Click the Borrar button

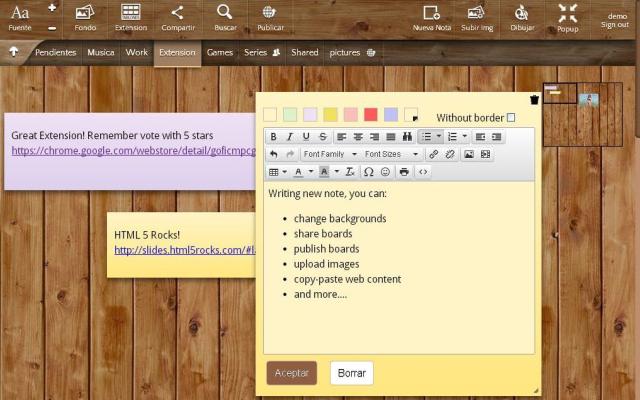pyautogui.click(x=351, y=373)
